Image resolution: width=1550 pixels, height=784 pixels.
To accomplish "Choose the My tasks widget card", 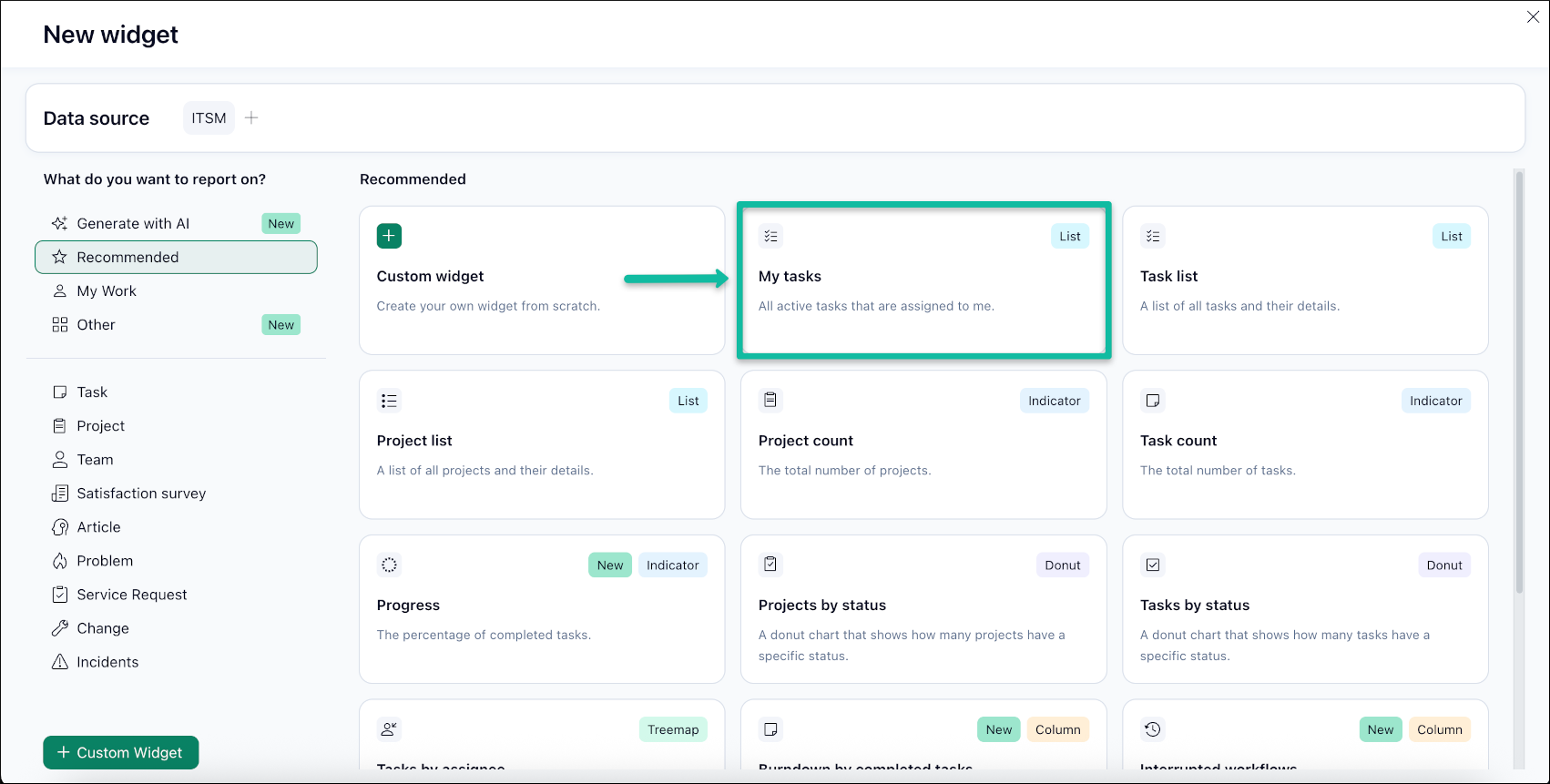I will pos(923,280).
